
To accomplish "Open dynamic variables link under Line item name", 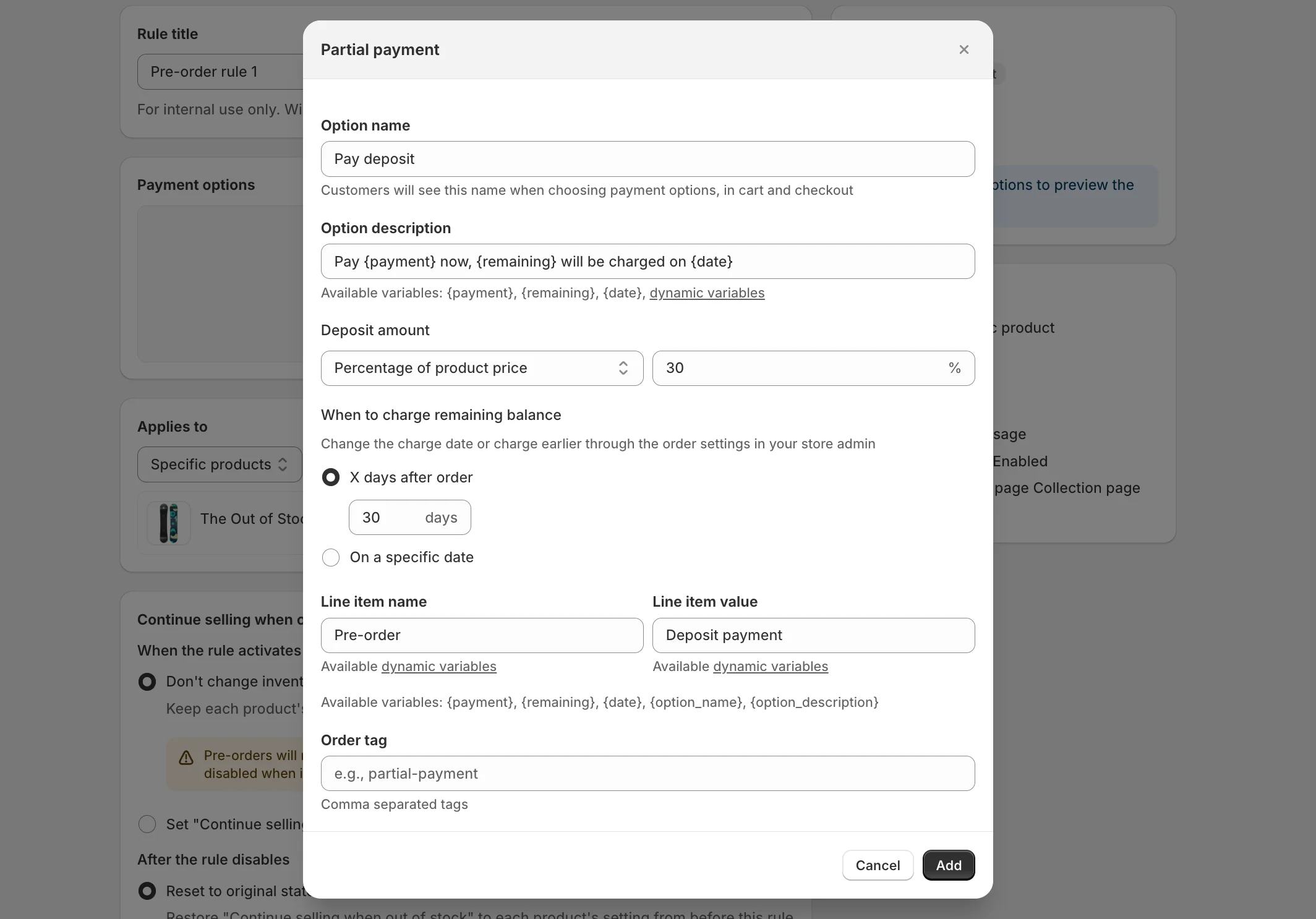I will pos(438,667).
